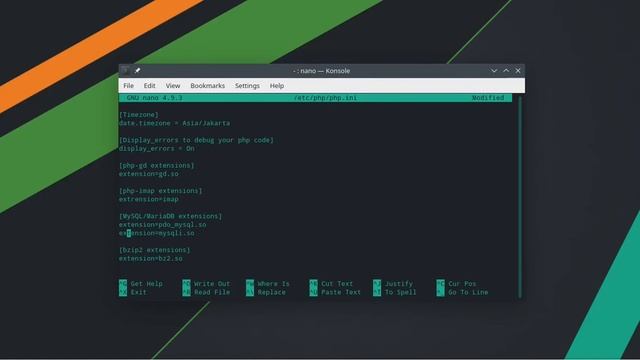Click the 'extension=gd.so' line
The width and height of the screenshot is (640, 360).
point(149,174)
